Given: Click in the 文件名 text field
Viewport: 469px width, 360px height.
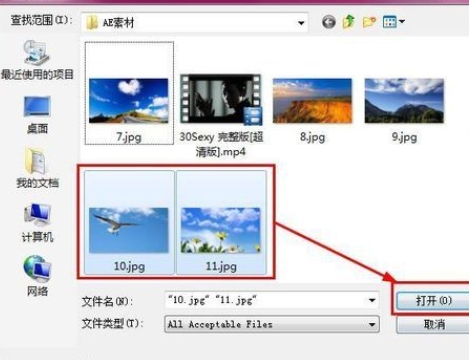Looking at the screenshot, I should click(x=265, y=301).
